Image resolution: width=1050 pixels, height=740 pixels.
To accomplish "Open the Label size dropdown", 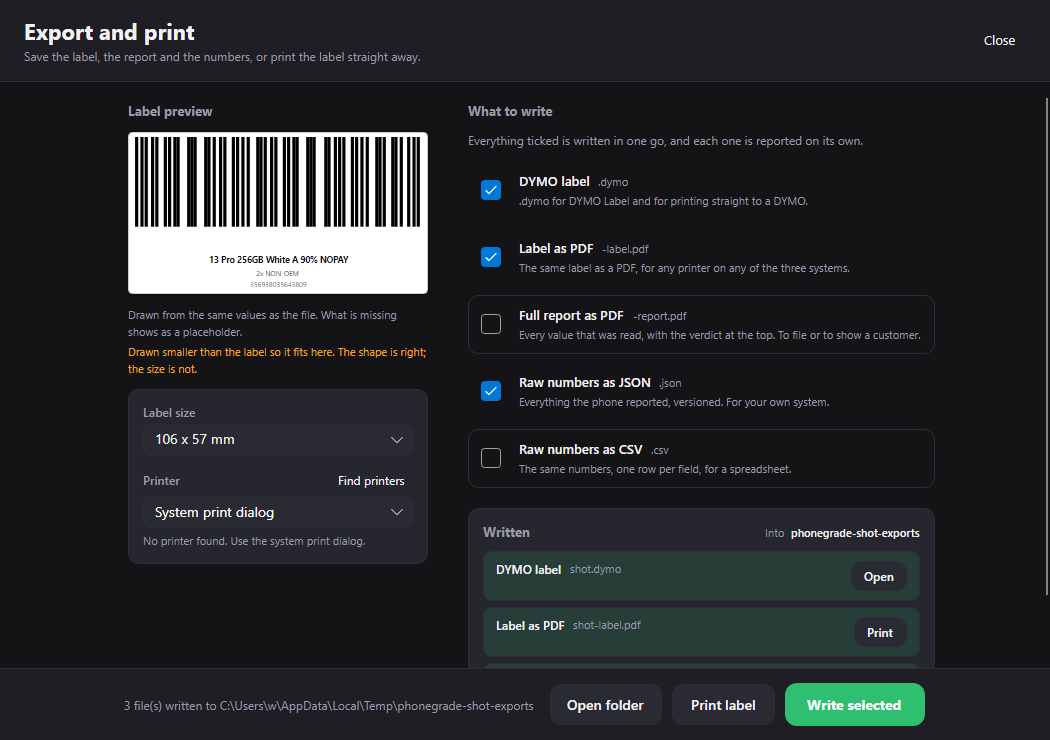I will (278, 440).
